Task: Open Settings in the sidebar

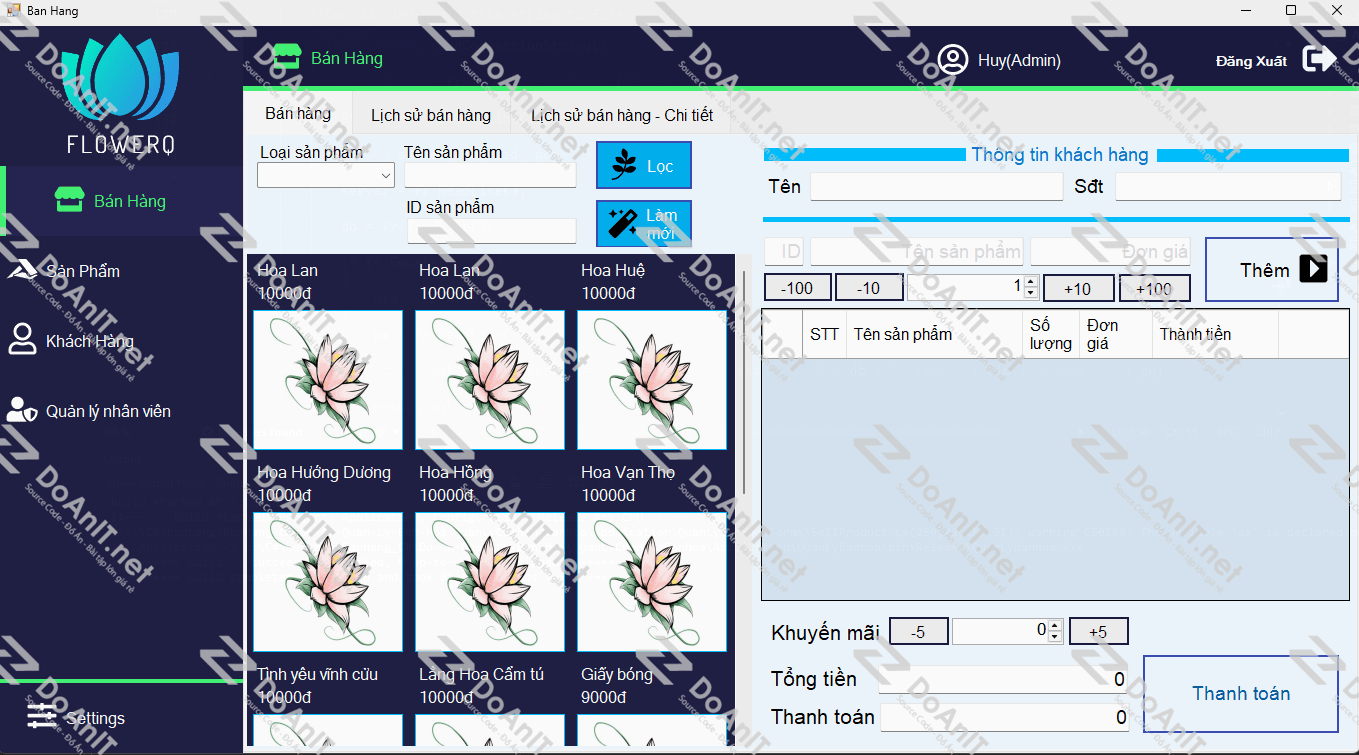Action: pos(122,718)
